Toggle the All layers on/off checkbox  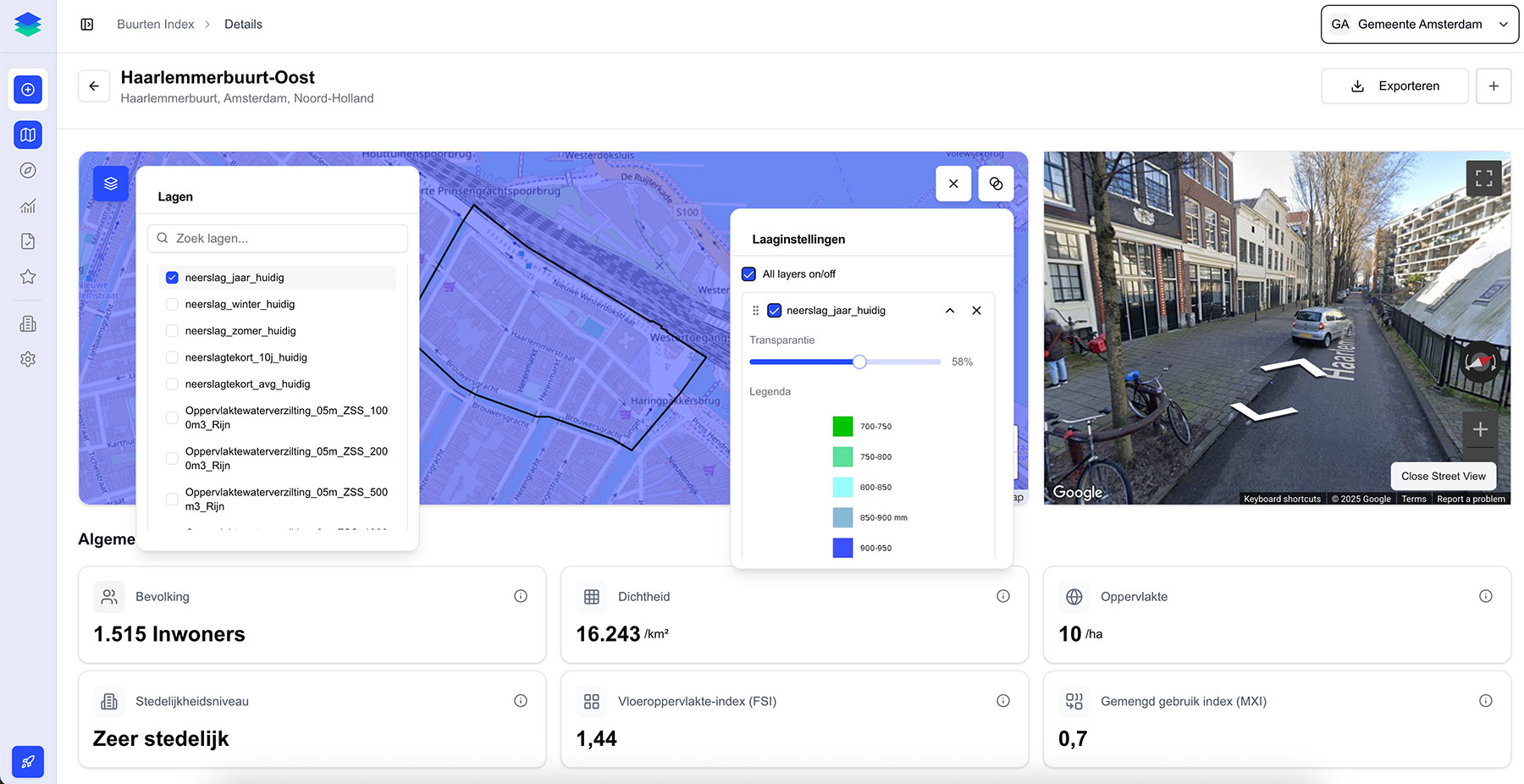pyautogui.click(x=748, y=274)
